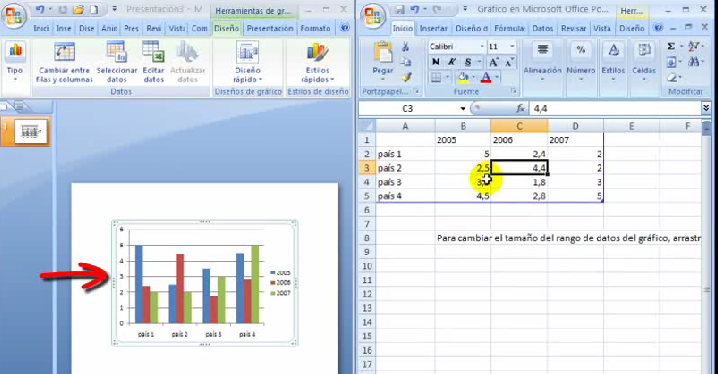Toggle italic K formatting
Viewport: 718px width, 374px height.
(451, 62)
